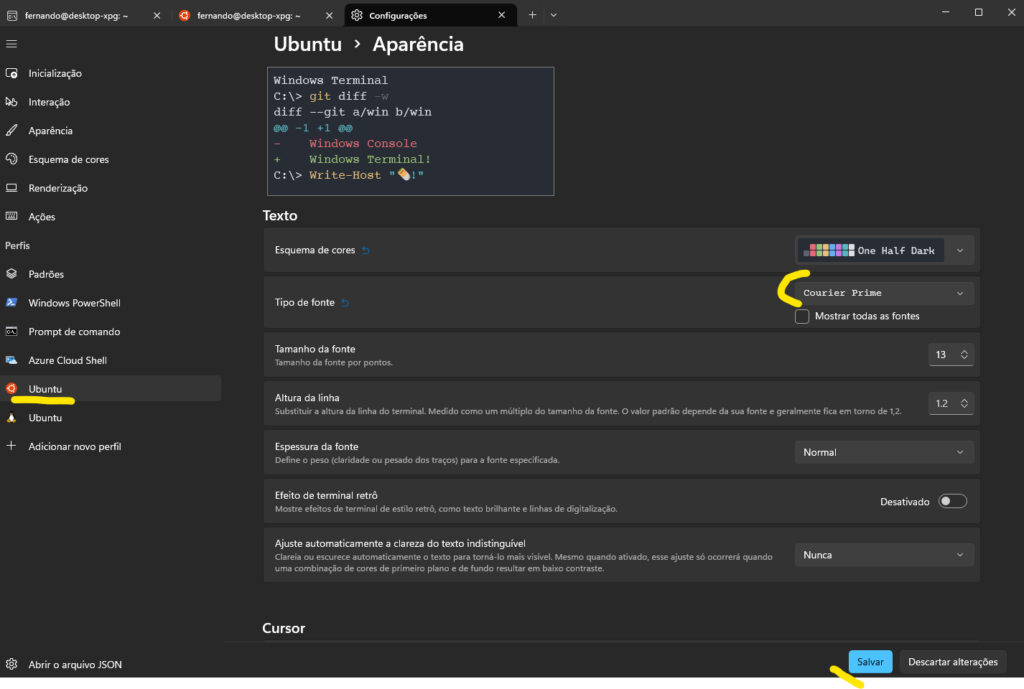Click Adicionar novo perfil
Screen dimensions: 1024x689
click(x=74, y=447)
